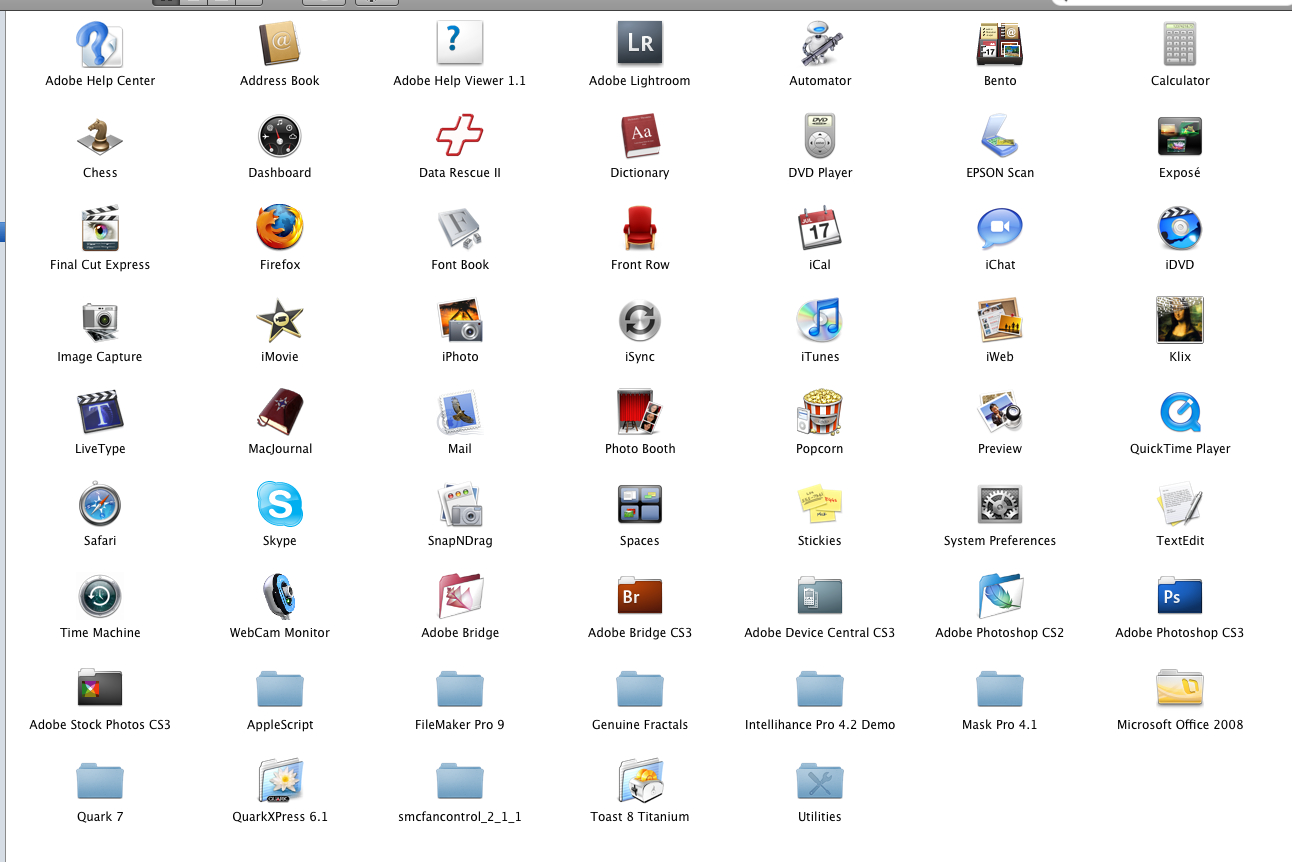This screenshot has width=1292, height=862.
Task: Click the Adobe Device Central CS3 folder
Action: pos(820,596)
